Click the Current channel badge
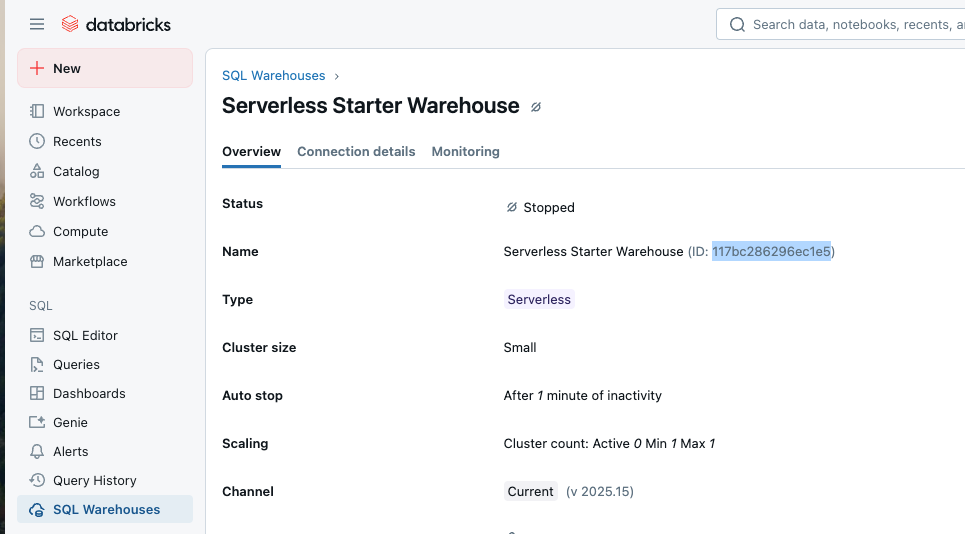Image resolution: width=965 pixels, height=534 pixels. 531,492
